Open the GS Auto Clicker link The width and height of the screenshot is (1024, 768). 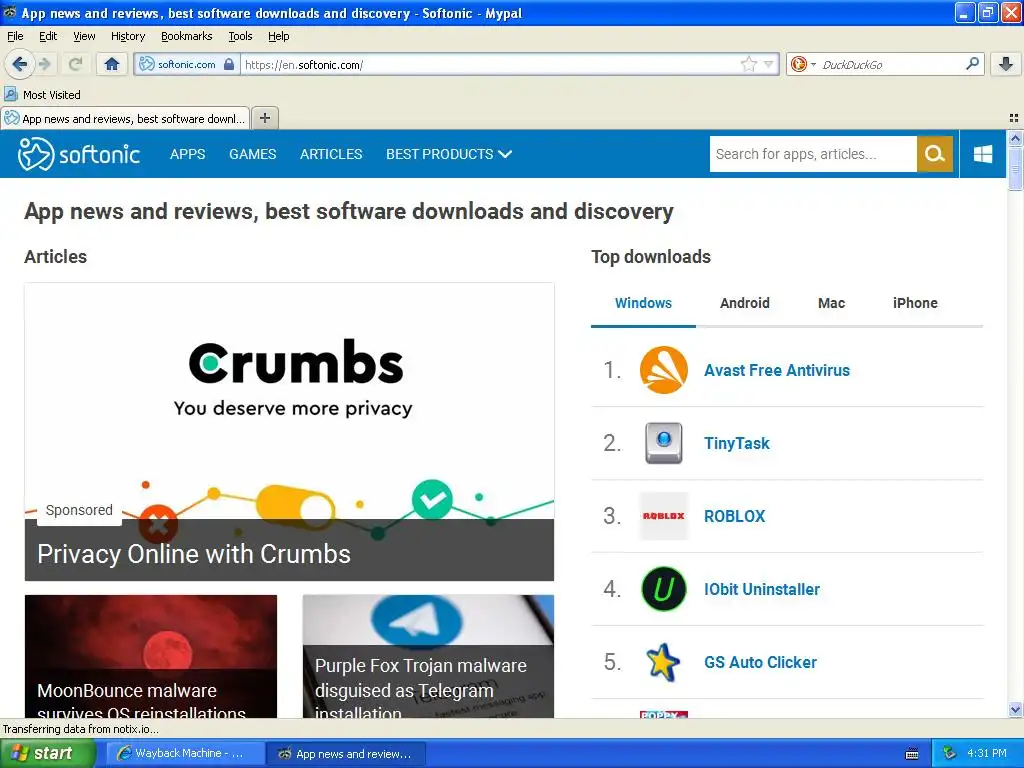click(760, 662)
